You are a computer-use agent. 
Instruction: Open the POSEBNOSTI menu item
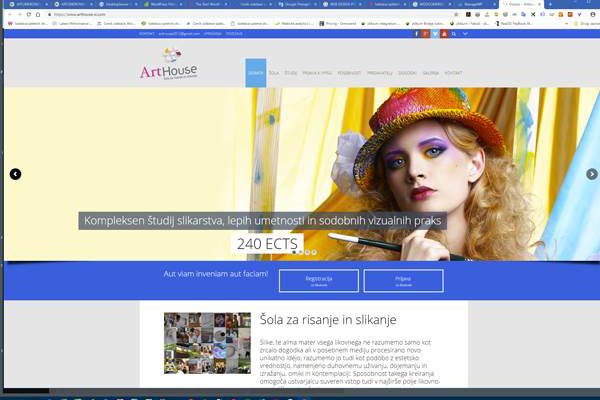pyautogui.click(x=349, y=73)
